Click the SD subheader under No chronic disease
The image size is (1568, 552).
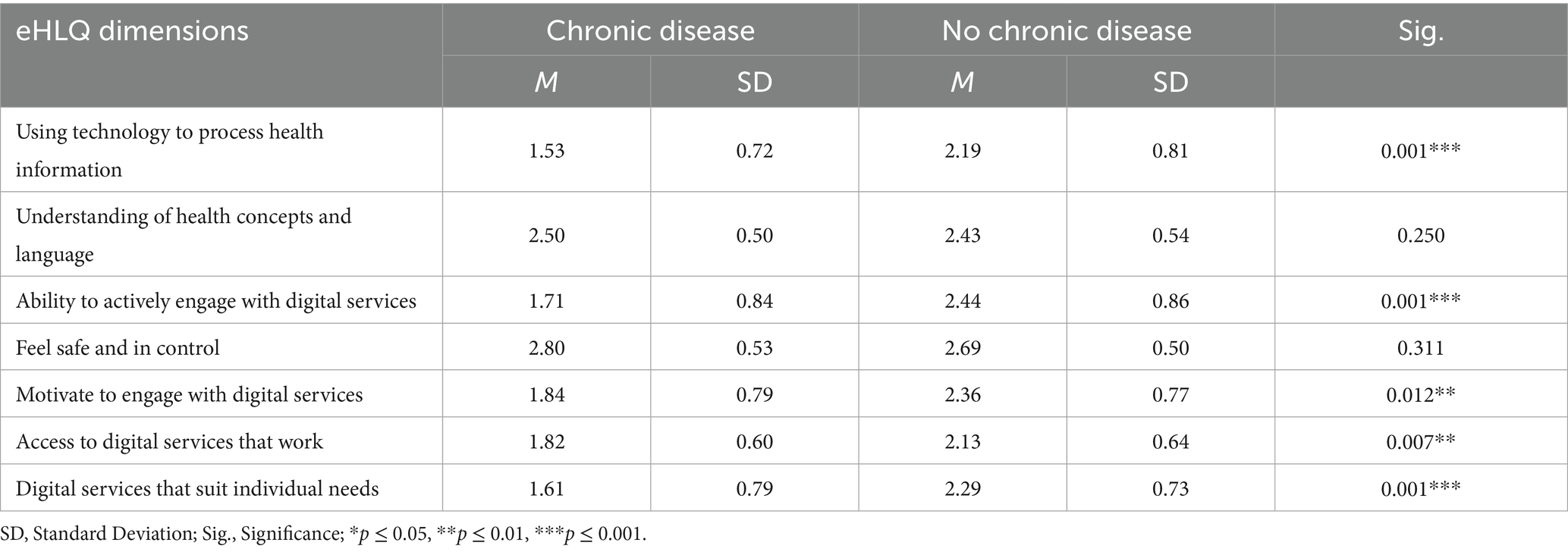click(x=1170, y=82)
